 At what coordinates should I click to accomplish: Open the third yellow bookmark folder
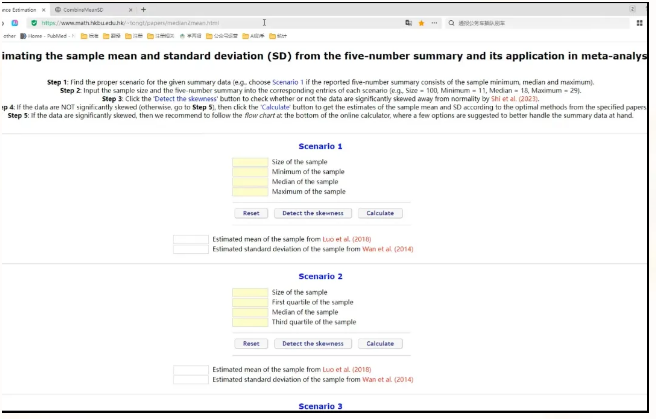pos(134,36)
